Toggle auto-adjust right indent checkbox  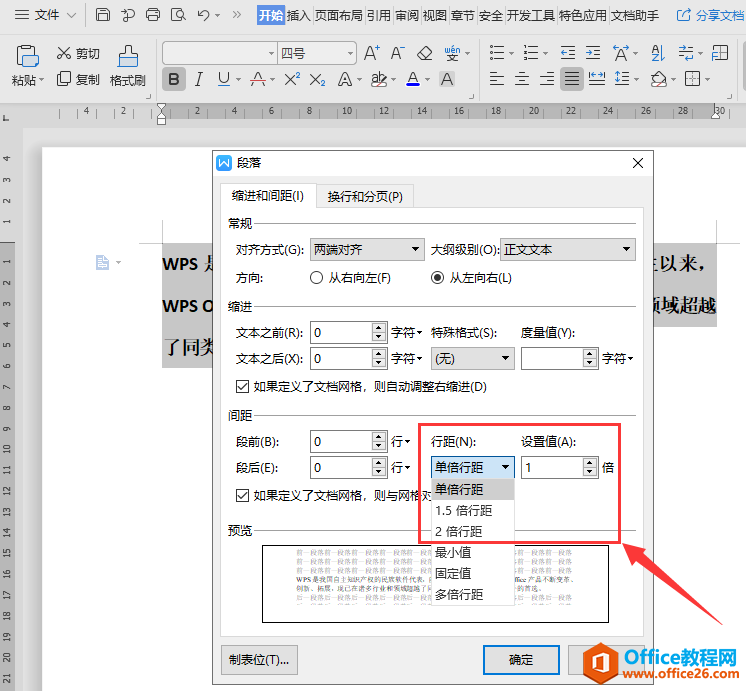point(242,386)
